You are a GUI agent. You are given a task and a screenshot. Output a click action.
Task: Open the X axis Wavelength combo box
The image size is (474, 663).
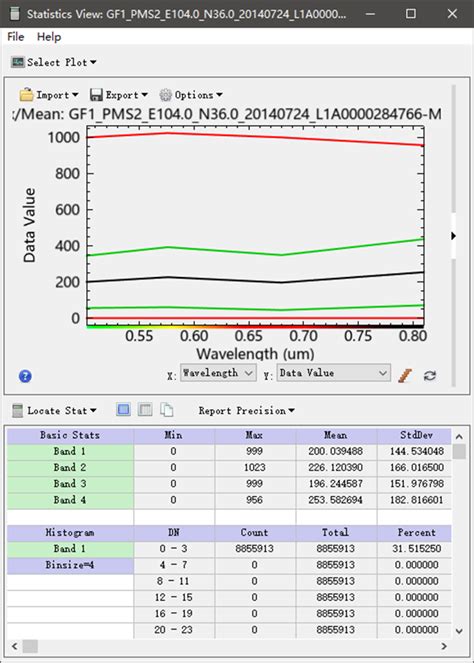coord(218,373)
